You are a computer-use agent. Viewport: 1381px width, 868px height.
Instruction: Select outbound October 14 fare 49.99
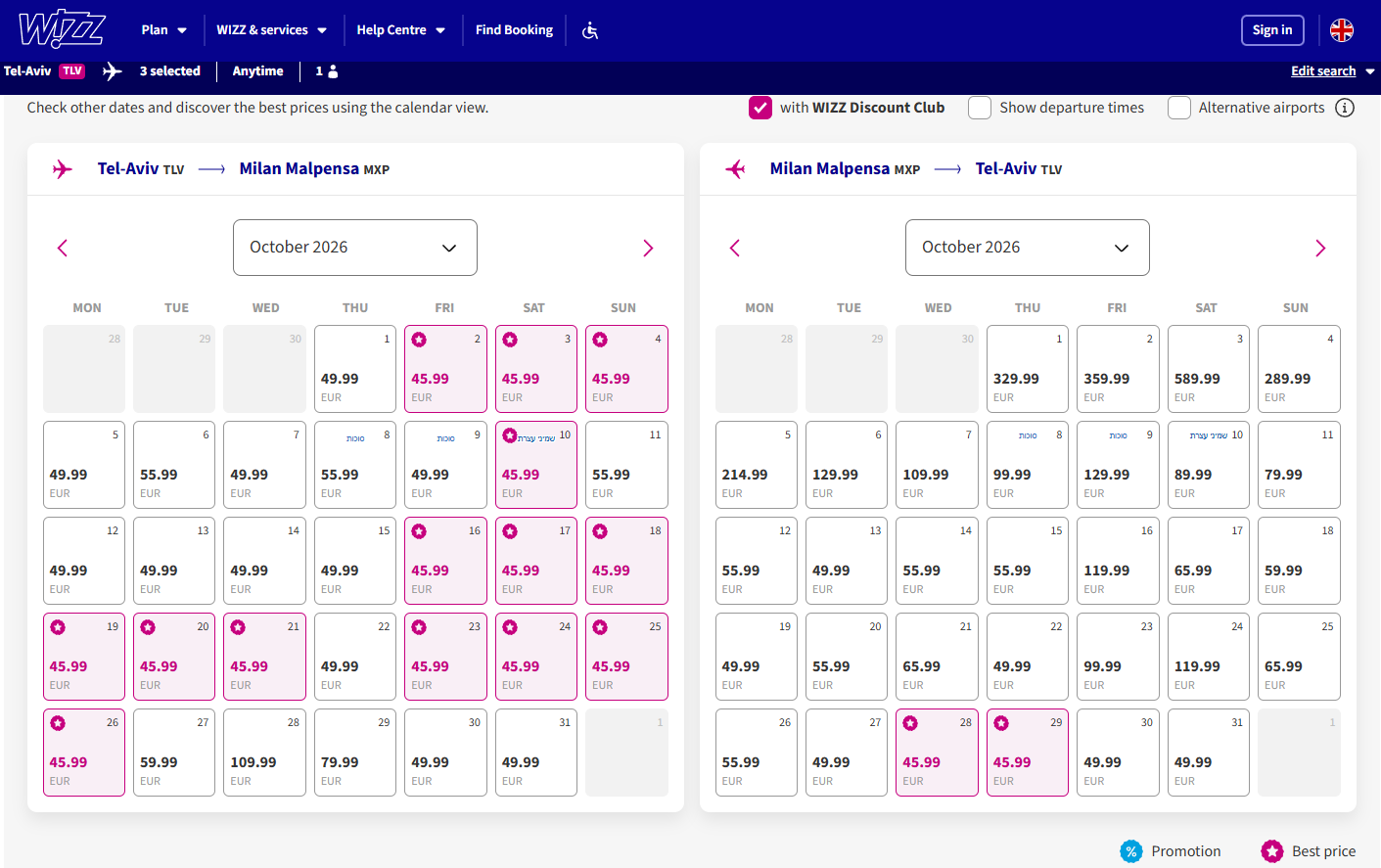coord(265,561)
